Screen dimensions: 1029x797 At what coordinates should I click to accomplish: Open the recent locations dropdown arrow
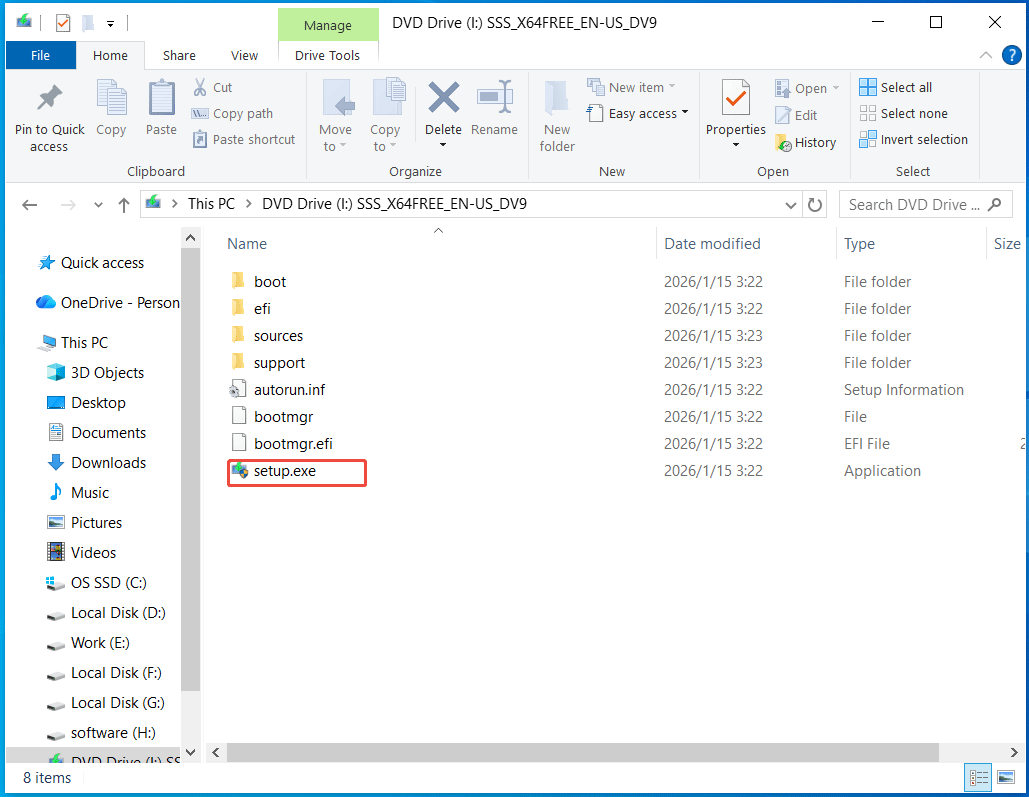click(x=98, y=205)
